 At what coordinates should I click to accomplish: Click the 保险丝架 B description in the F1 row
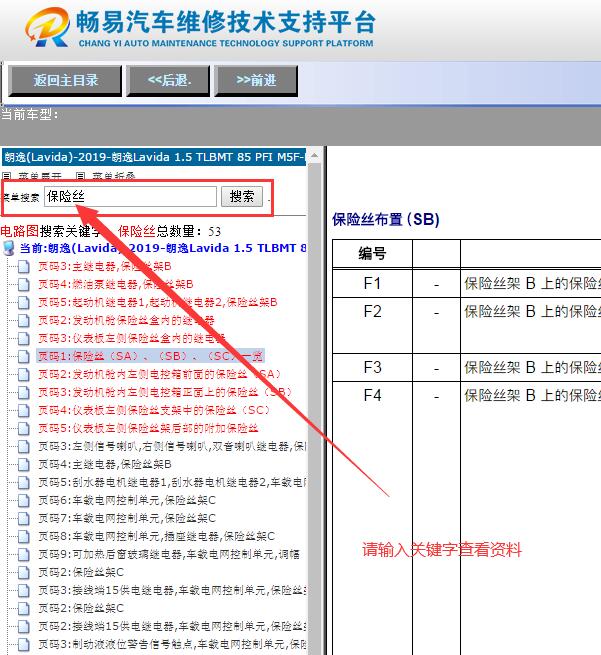click(x=532, y=283)
